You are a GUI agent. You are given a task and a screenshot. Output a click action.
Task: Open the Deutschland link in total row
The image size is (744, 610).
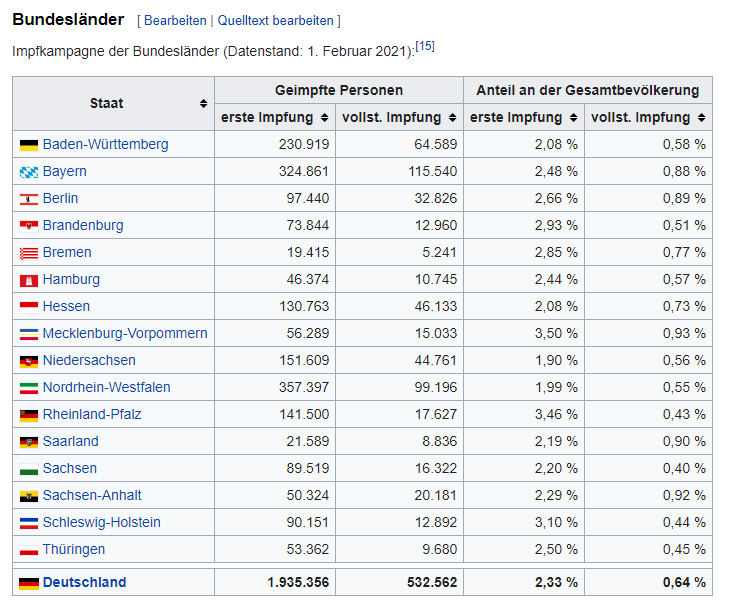click(x=84, y=582)
